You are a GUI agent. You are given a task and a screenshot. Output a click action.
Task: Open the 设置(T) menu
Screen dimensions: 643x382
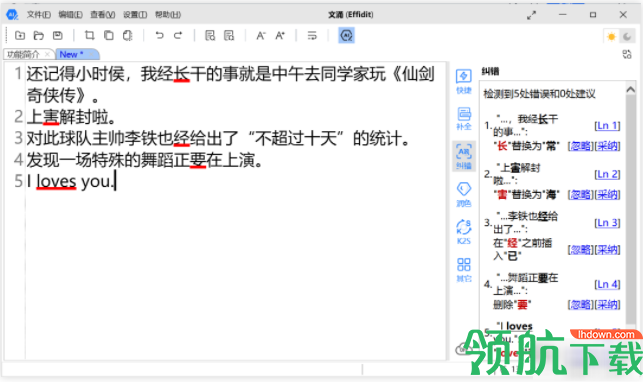coord(135,15)
